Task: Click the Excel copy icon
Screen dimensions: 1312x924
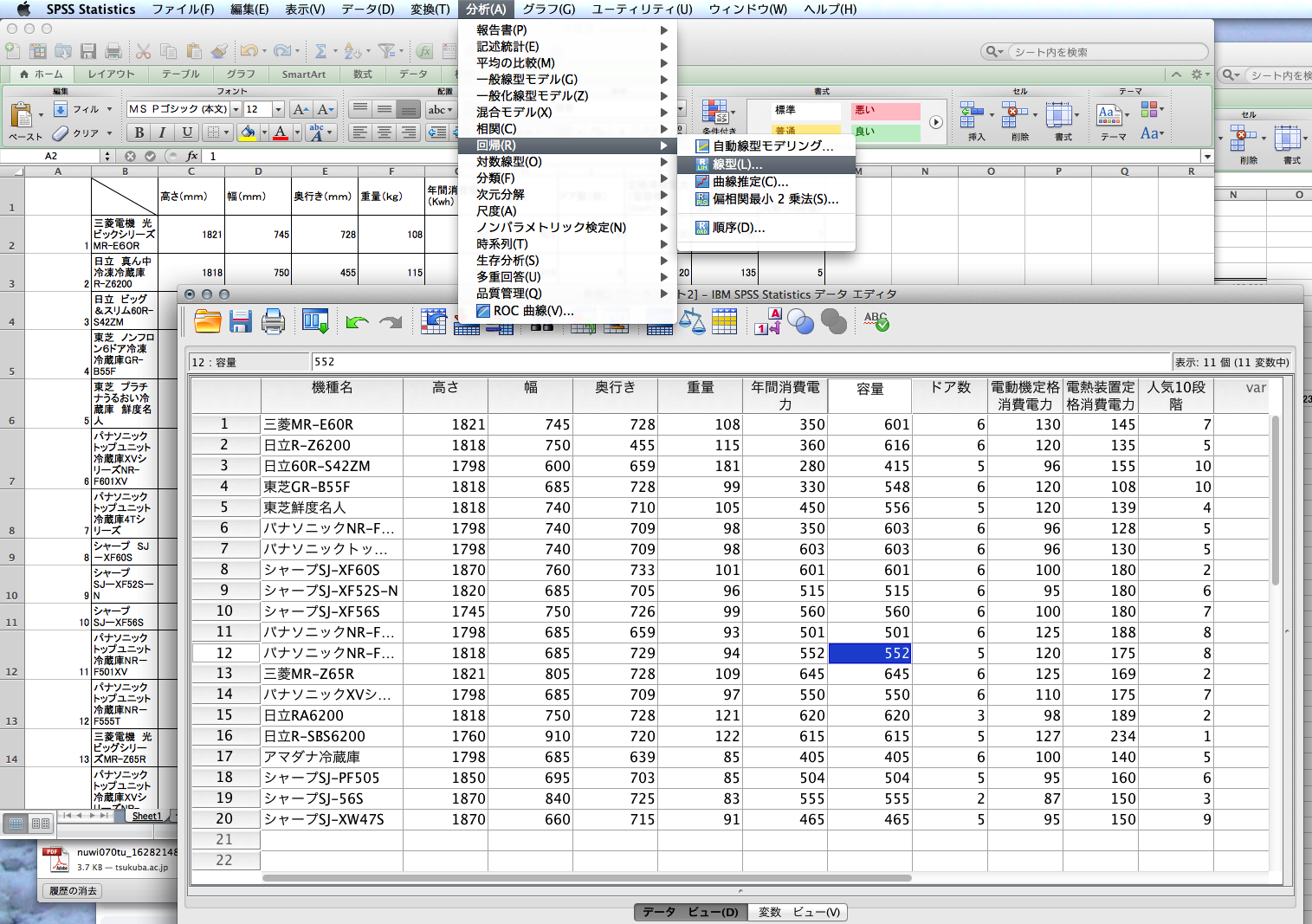Action: tap(169, 51)
